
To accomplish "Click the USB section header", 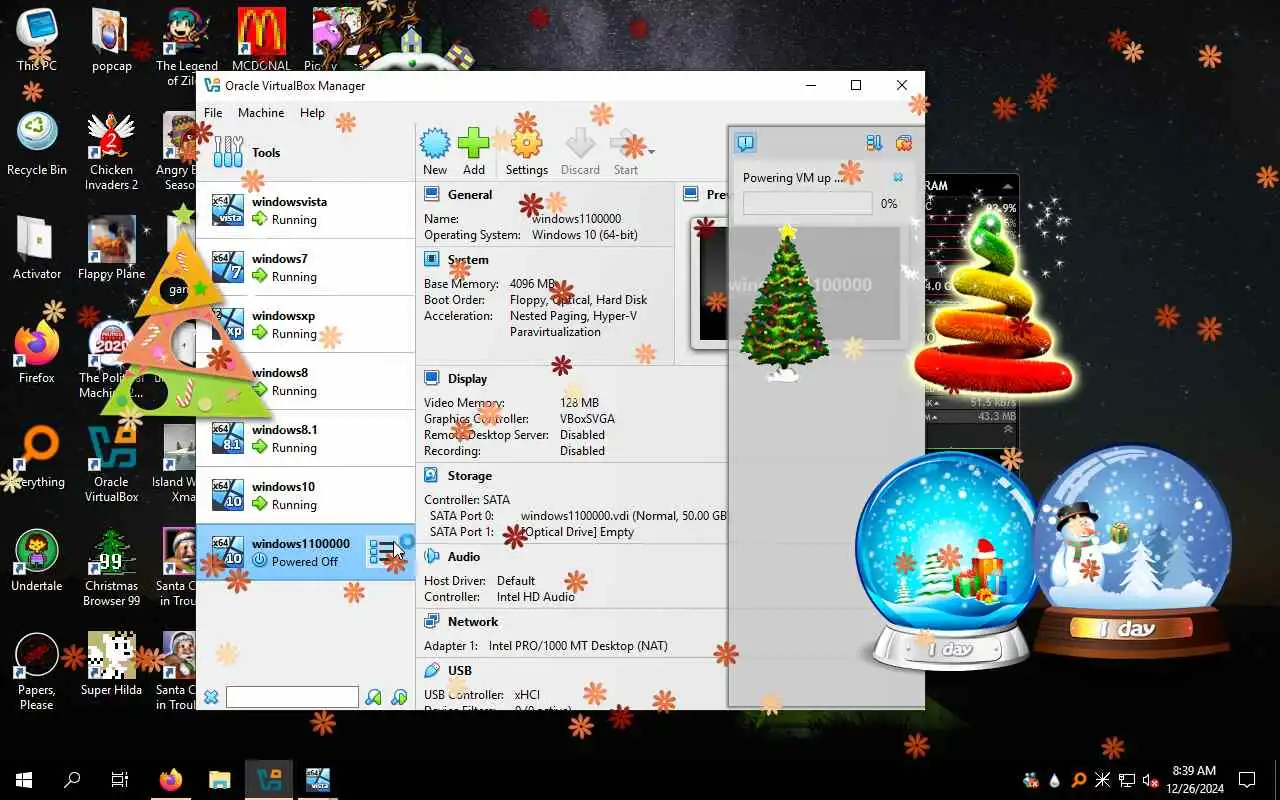I will click(460, 671).
